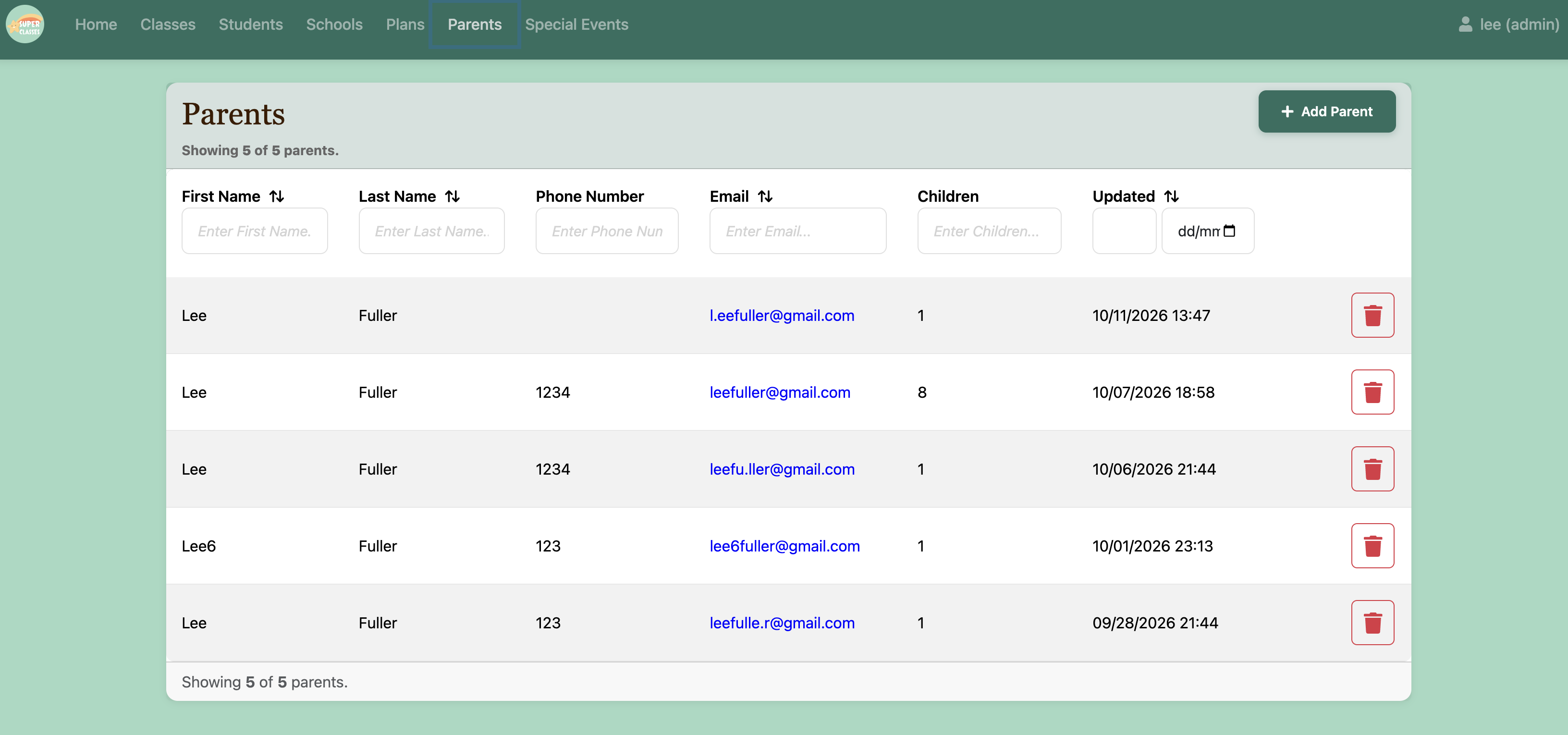The image size is (1568, 735).
Task: Open the leefu.ller@gmail.com email link
Action: [x=782, y=469]
